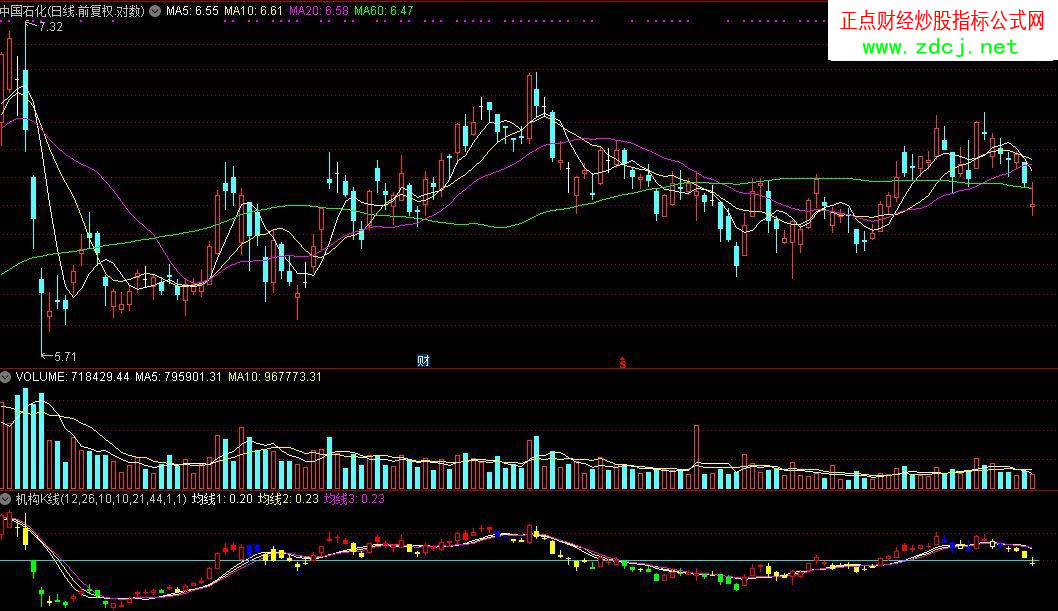Image resolution: width=1058 pixels, height=611 pixels.
Task: Select the green MA60: 6.47 label
Action: pyautogui.click(x=384, y=11)
